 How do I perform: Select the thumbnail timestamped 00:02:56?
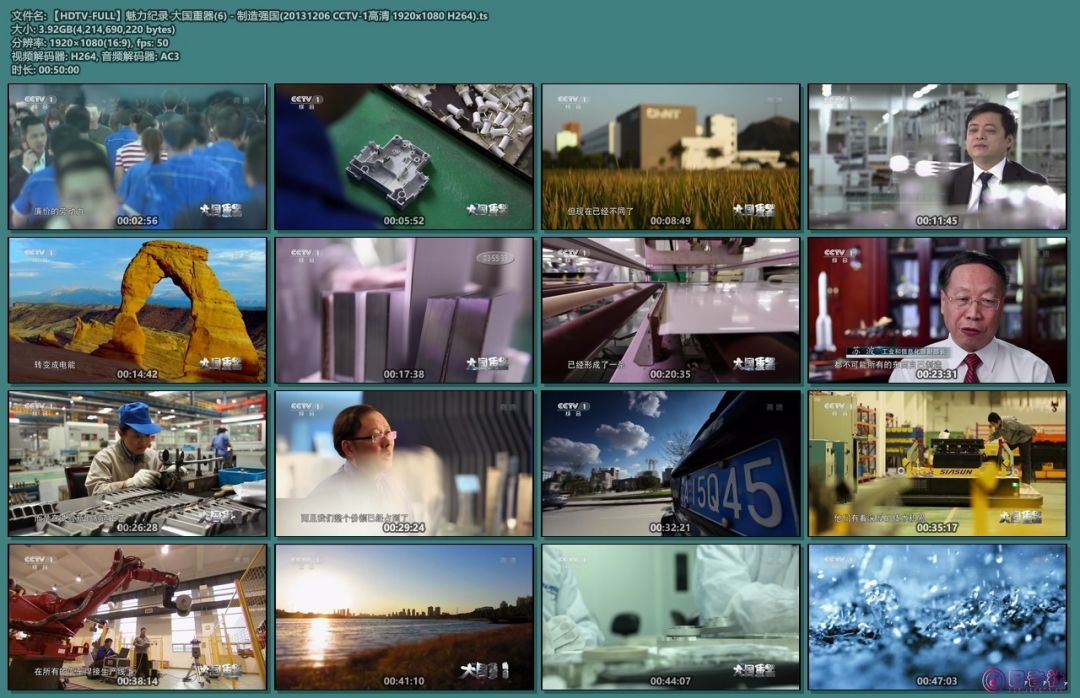point(138,156)
